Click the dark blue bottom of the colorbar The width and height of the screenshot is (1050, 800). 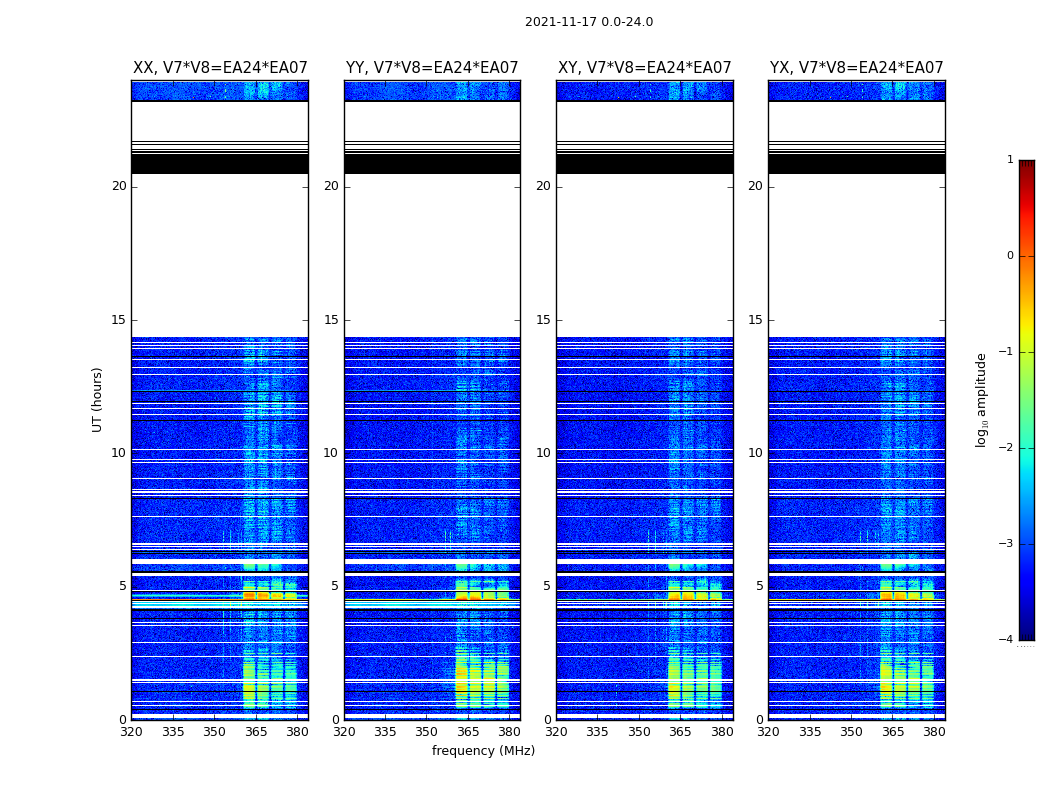(x=1027, y=633)
